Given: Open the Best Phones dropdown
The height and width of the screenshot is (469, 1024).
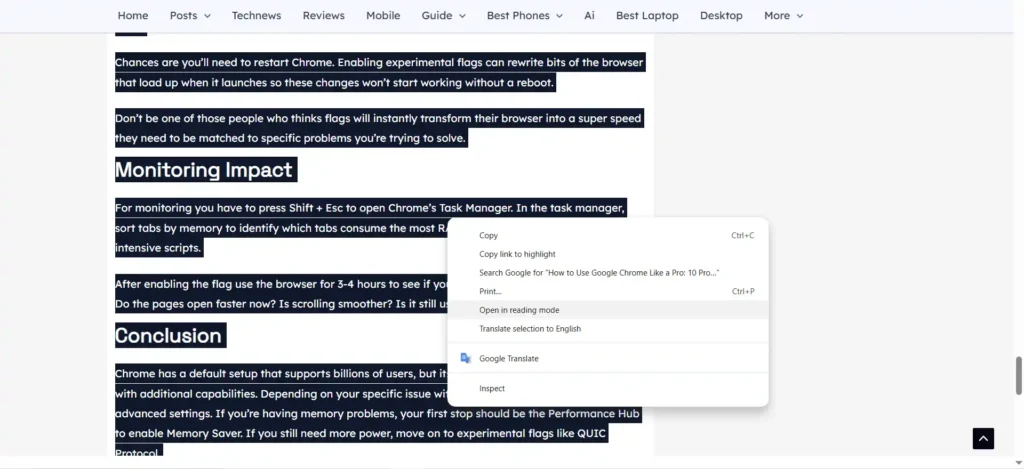Looking at the screenshot, I should tap(524, 16).
